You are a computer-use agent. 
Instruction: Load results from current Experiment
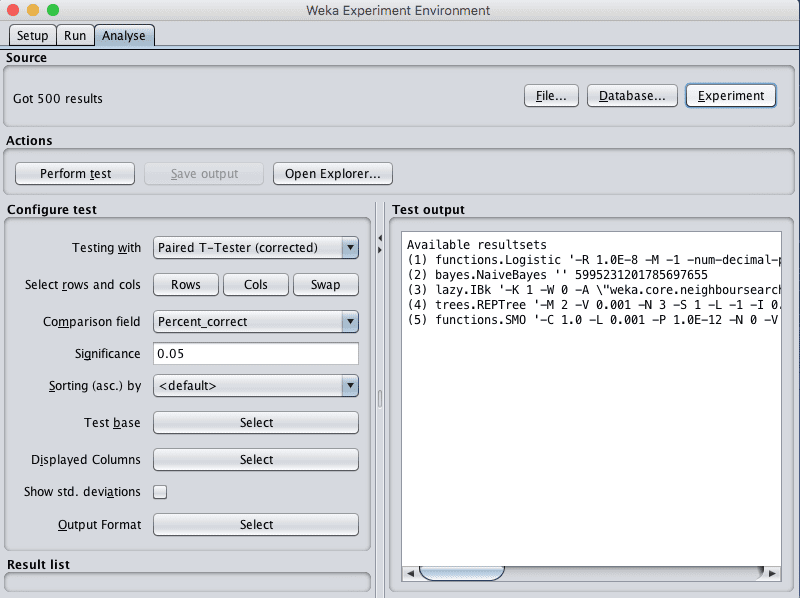(x=731, y=96)
